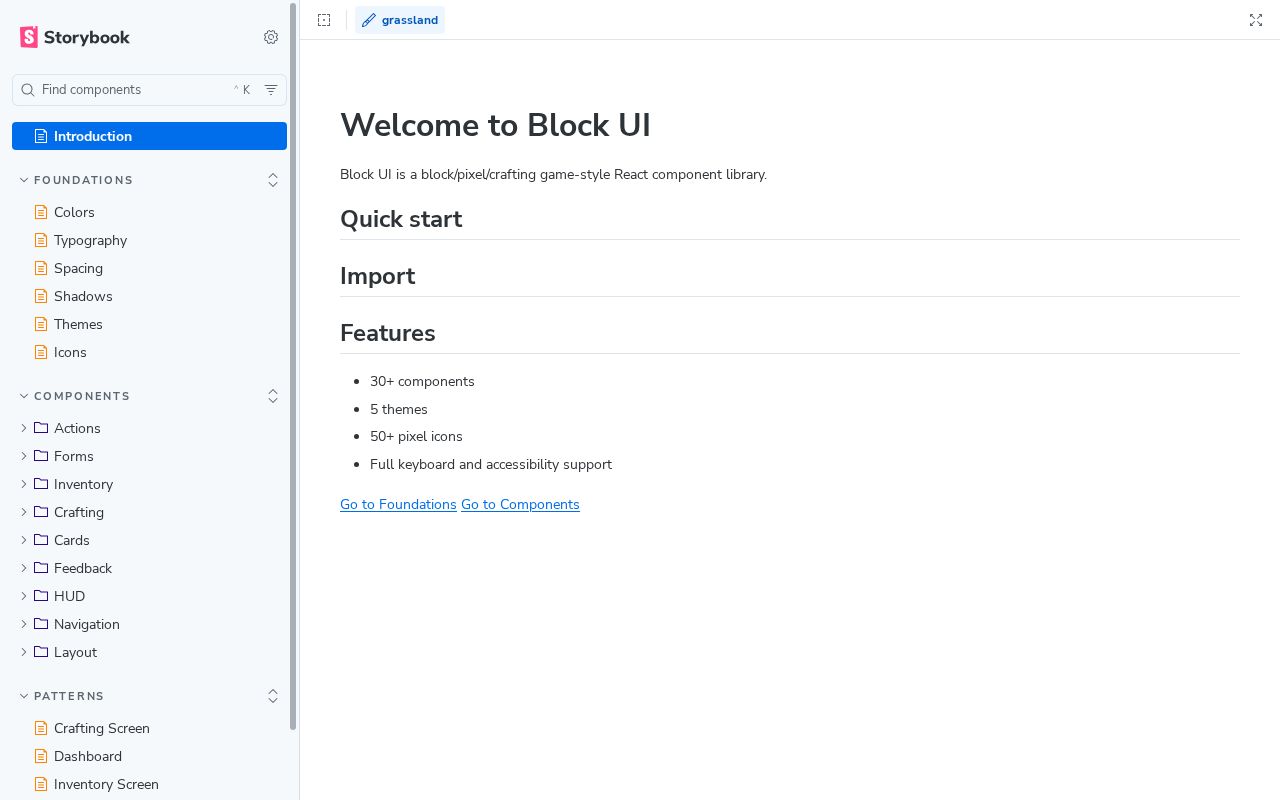This screenshot has width=1280, height=800.
Task: Follow the Go to Components link
Action: [x=520, y=505]
